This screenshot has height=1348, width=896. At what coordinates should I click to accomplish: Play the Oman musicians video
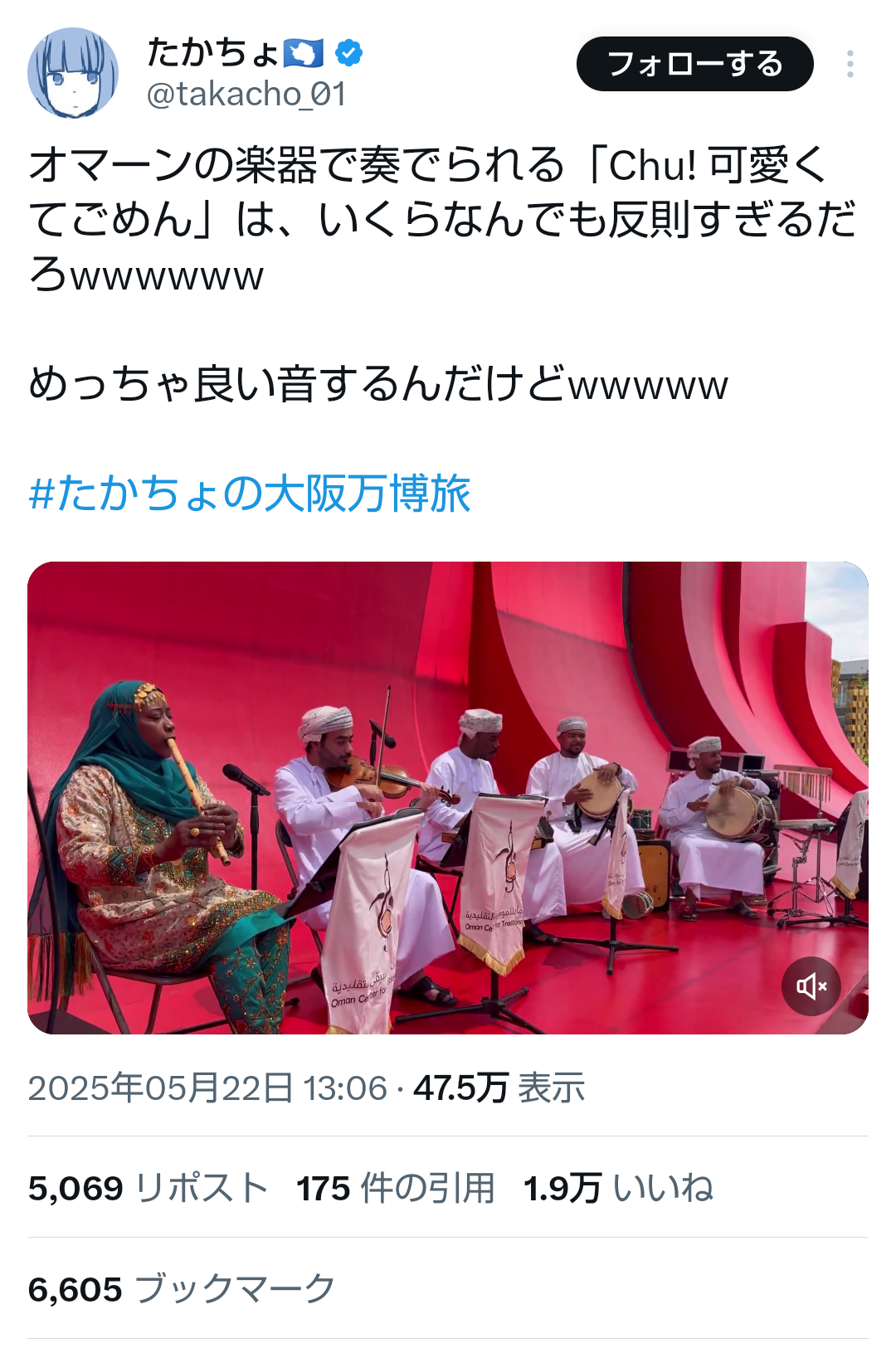coord(448,798)
